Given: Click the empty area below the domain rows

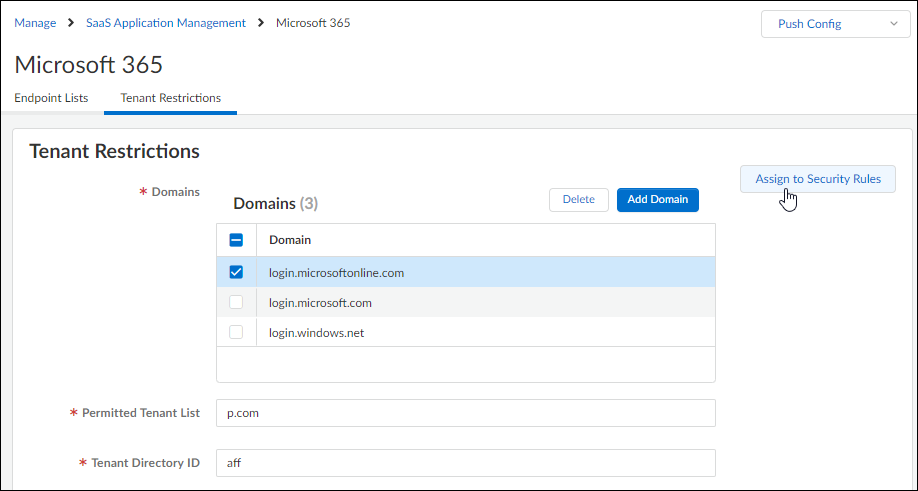Looking at the screenshot, I should (x=465, y=364).
